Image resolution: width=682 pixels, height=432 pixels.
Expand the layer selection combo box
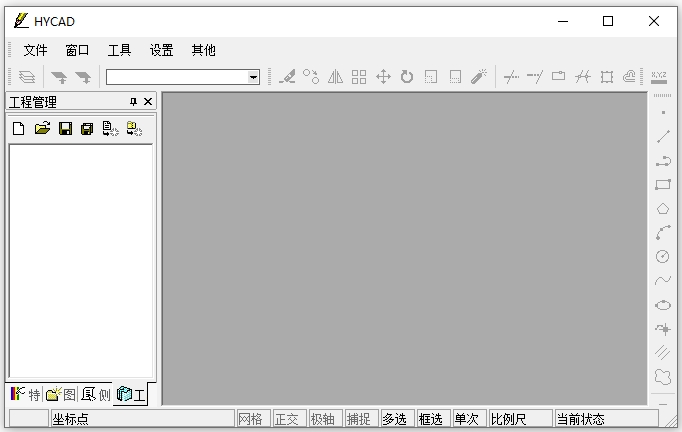click(253, 77)
